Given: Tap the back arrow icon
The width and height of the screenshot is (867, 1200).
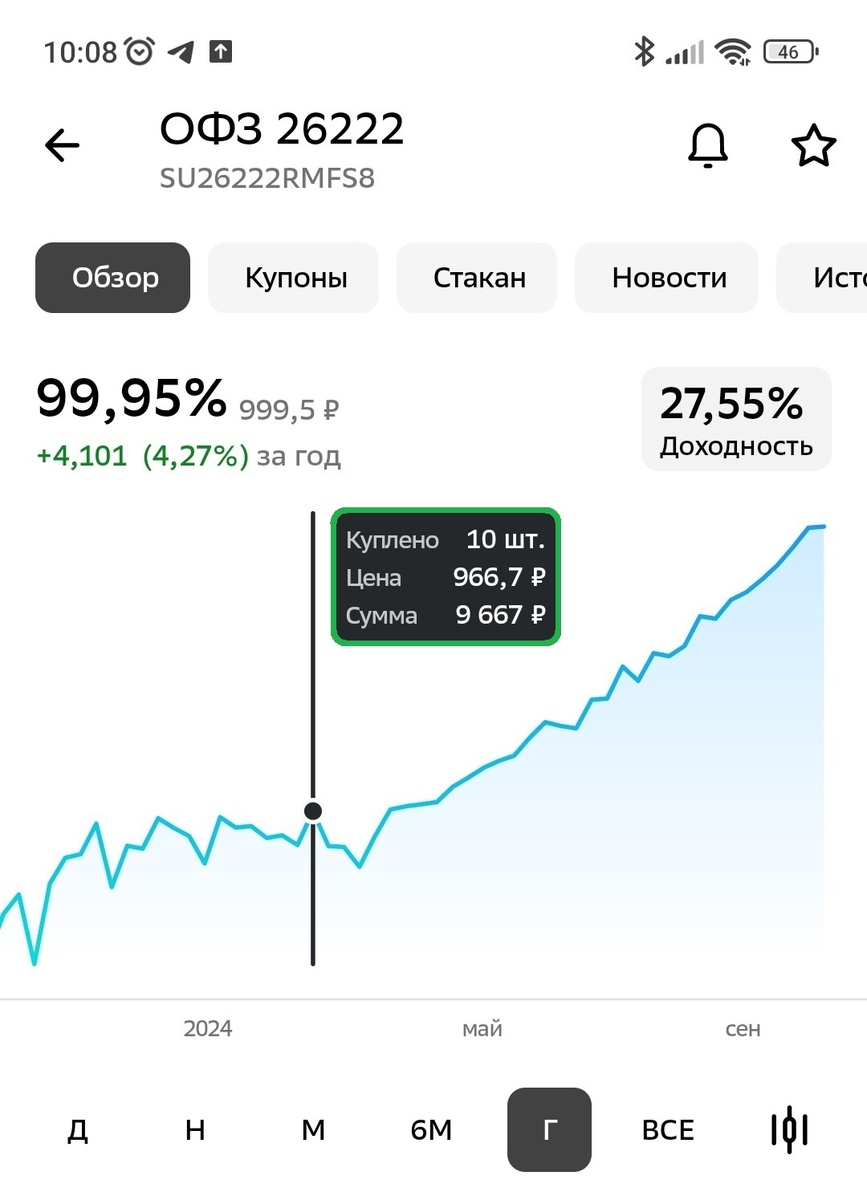Looking at the screenshot, I should (x=62, y=146).
